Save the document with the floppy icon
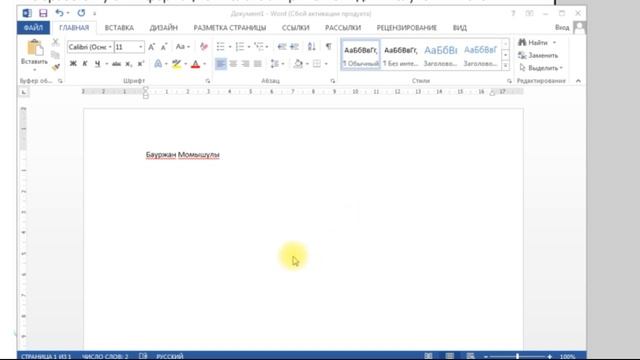Screen dimensions: 640x360 click(43, 13)
